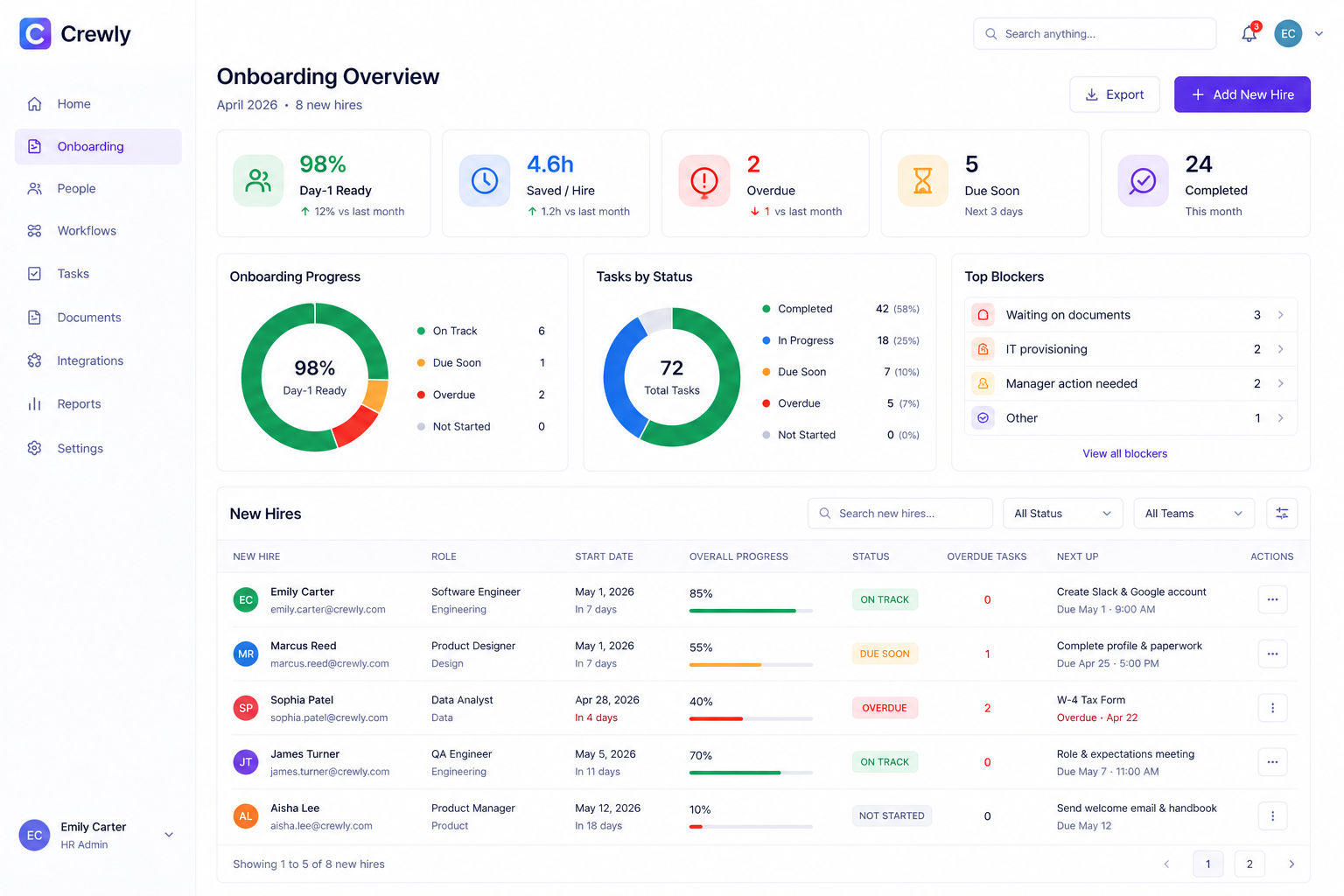Viewport: 1344px width, 896px height.
Task: Click the Completed checkmark icon
Action: pos(1143,181)
